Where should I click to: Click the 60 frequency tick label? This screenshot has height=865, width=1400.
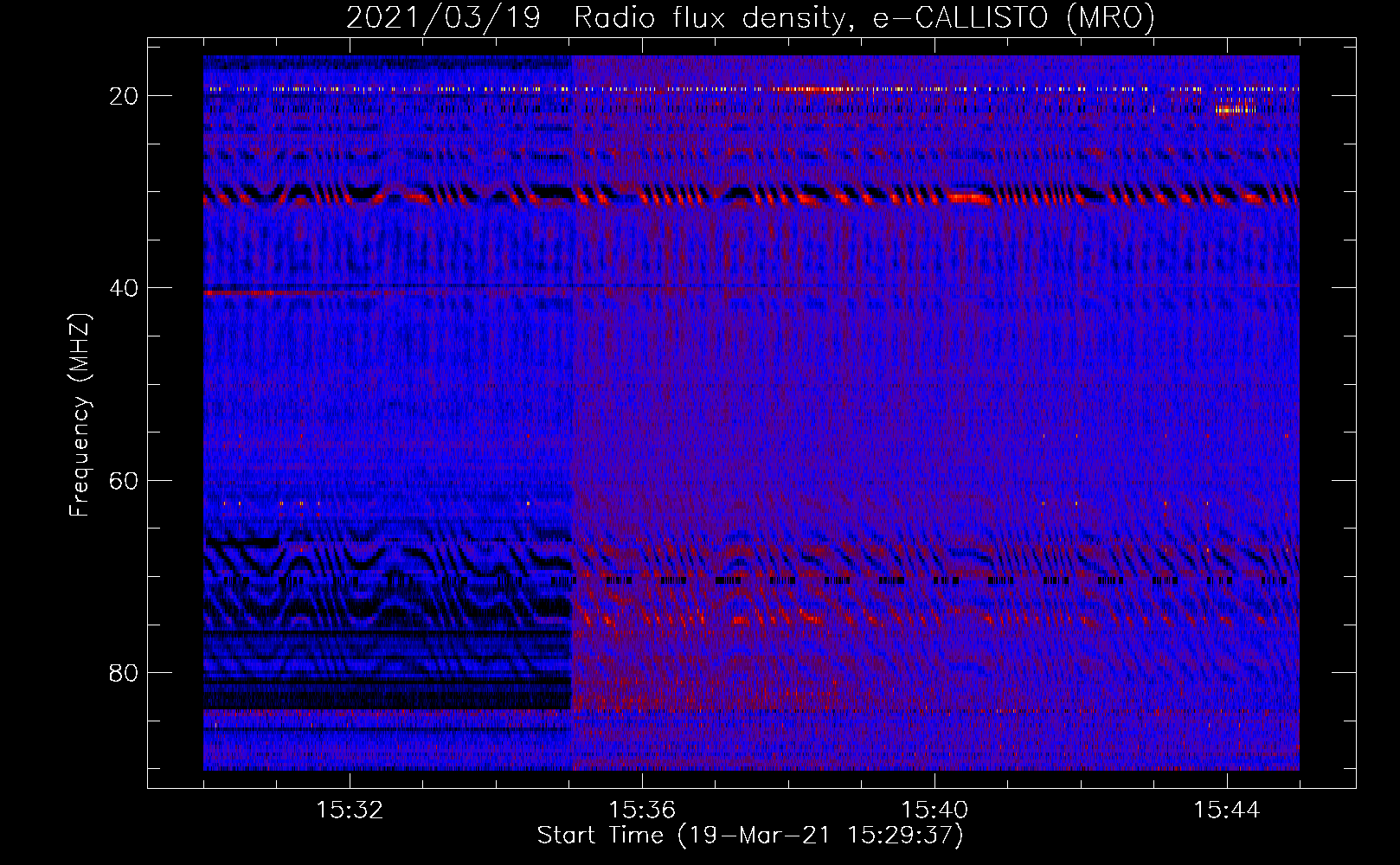(x=124, y=480)
